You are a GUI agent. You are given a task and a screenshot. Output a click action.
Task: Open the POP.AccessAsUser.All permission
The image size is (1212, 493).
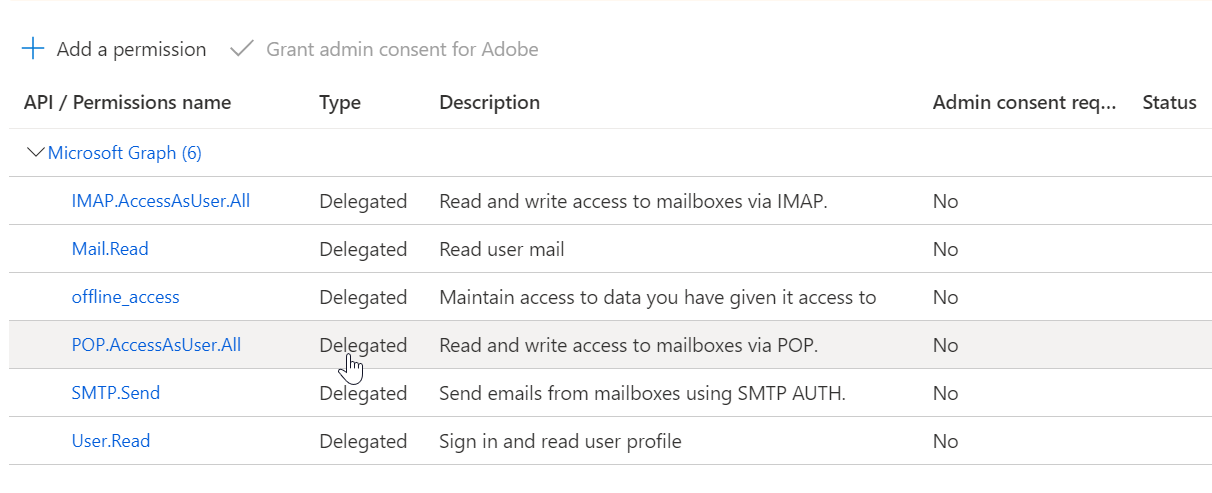pos(156,345)
